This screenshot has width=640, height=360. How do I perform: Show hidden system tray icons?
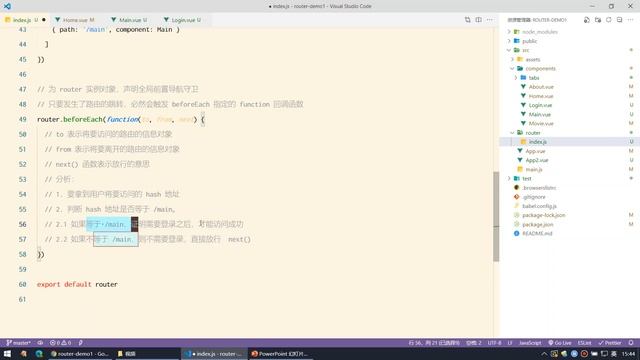point(544,353)
